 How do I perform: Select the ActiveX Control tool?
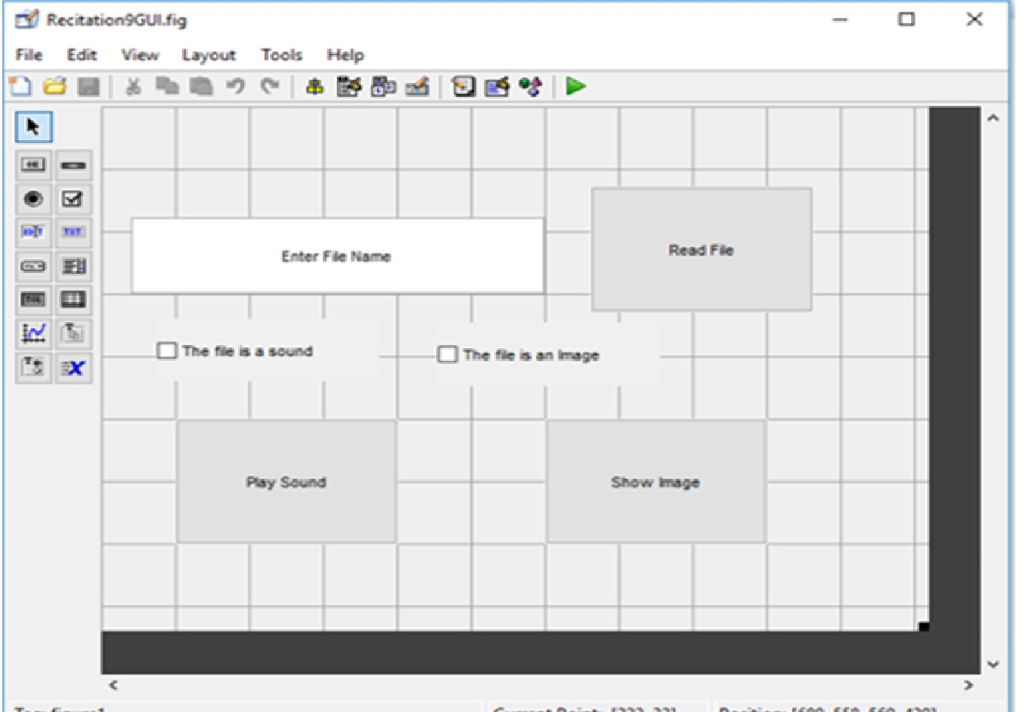(x=72, y=369)
